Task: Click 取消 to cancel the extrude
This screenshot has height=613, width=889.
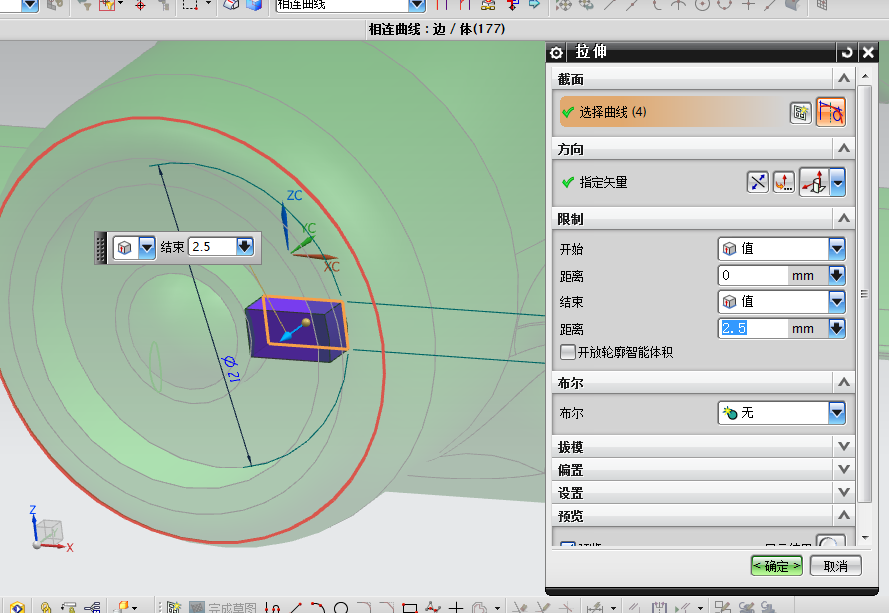Action: (x=836, y=564)
